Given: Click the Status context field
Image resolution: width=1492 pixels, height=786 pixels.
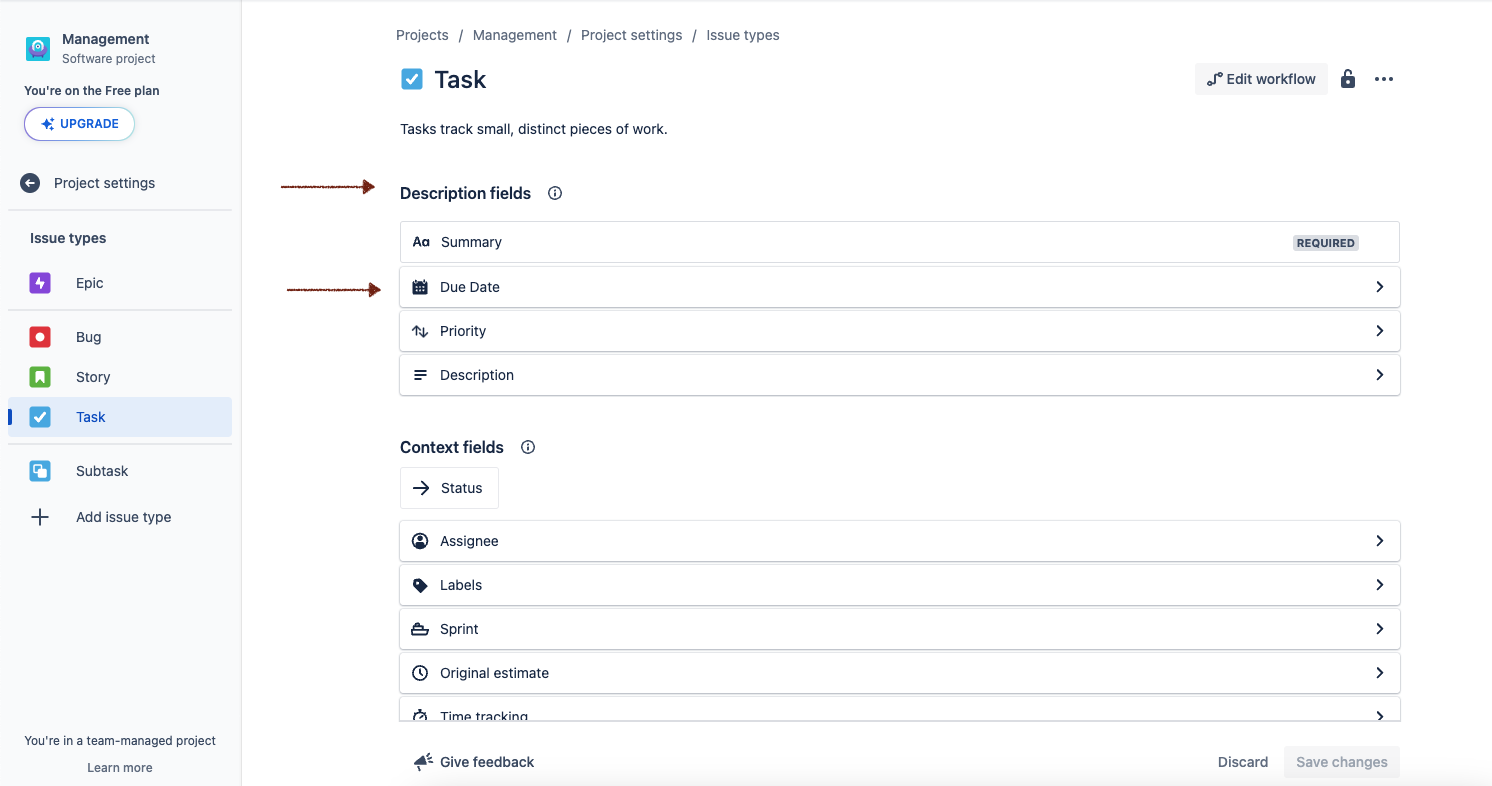Looking at the screenshot, I should (449, 488).
